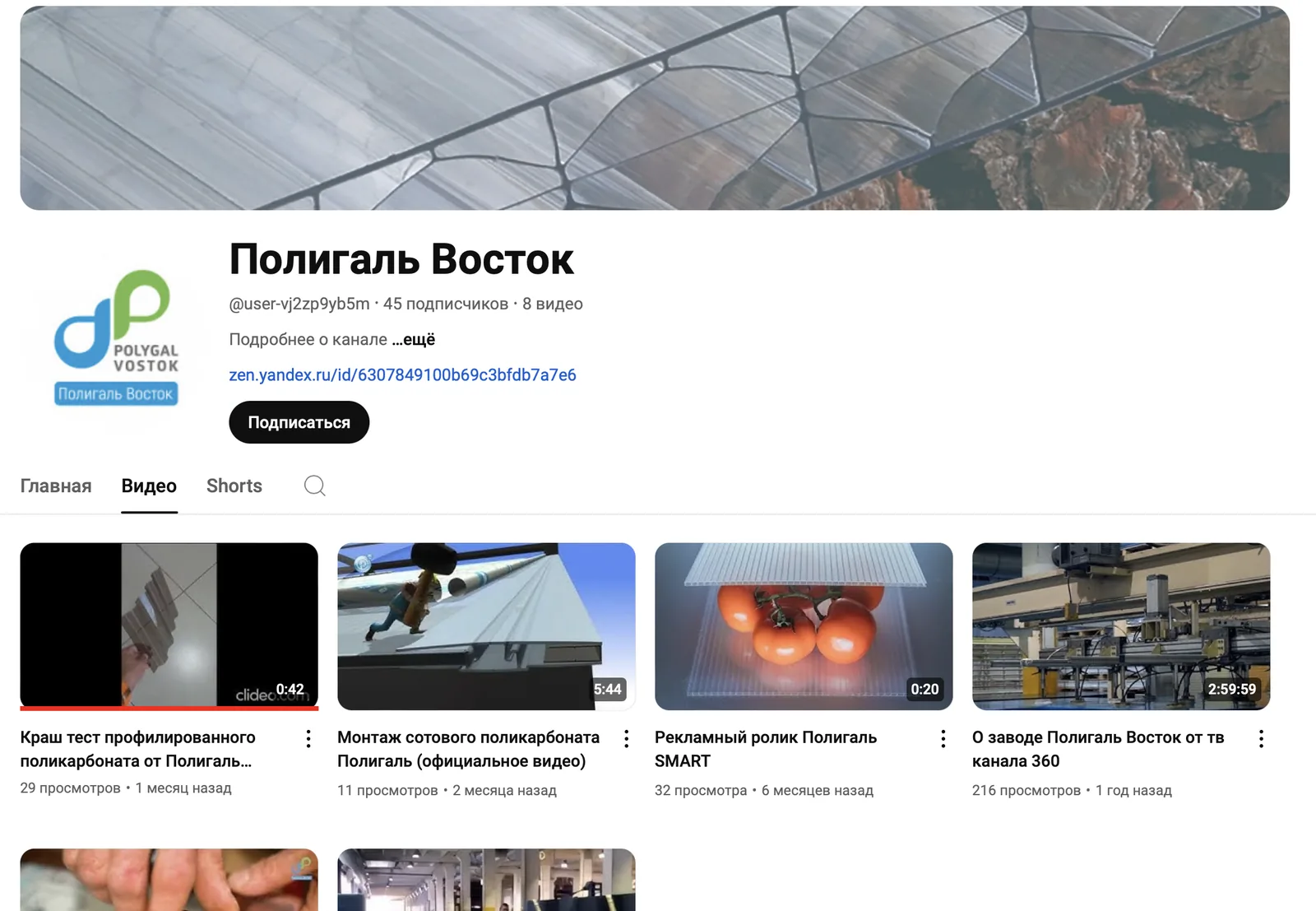The image size is (1316, 911).
Task: Open О заводе Полигаль Восток title
Action: click(1098, 749)
